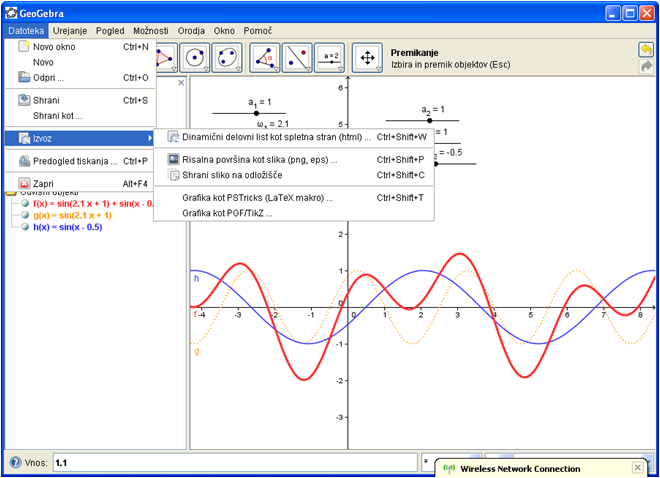Toggle visibility of function f(x)
This screenshot has height=478, width=660.
pyautogui.click(x=25, y=203)
